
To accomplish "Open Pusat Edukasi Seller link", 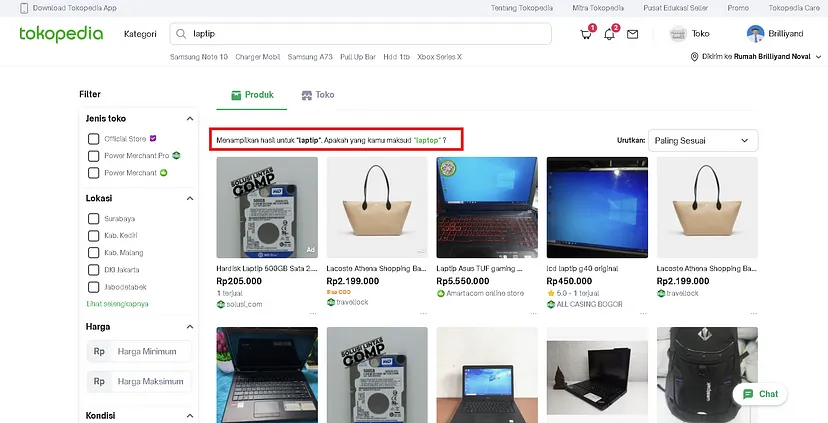I will 675,8.
